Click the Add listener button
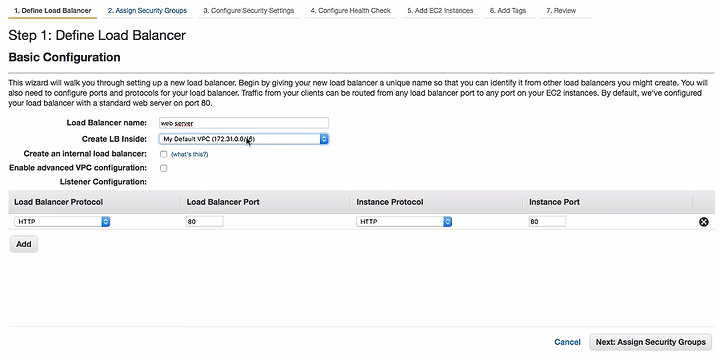 pyautogui.click(x=24, y=244)
